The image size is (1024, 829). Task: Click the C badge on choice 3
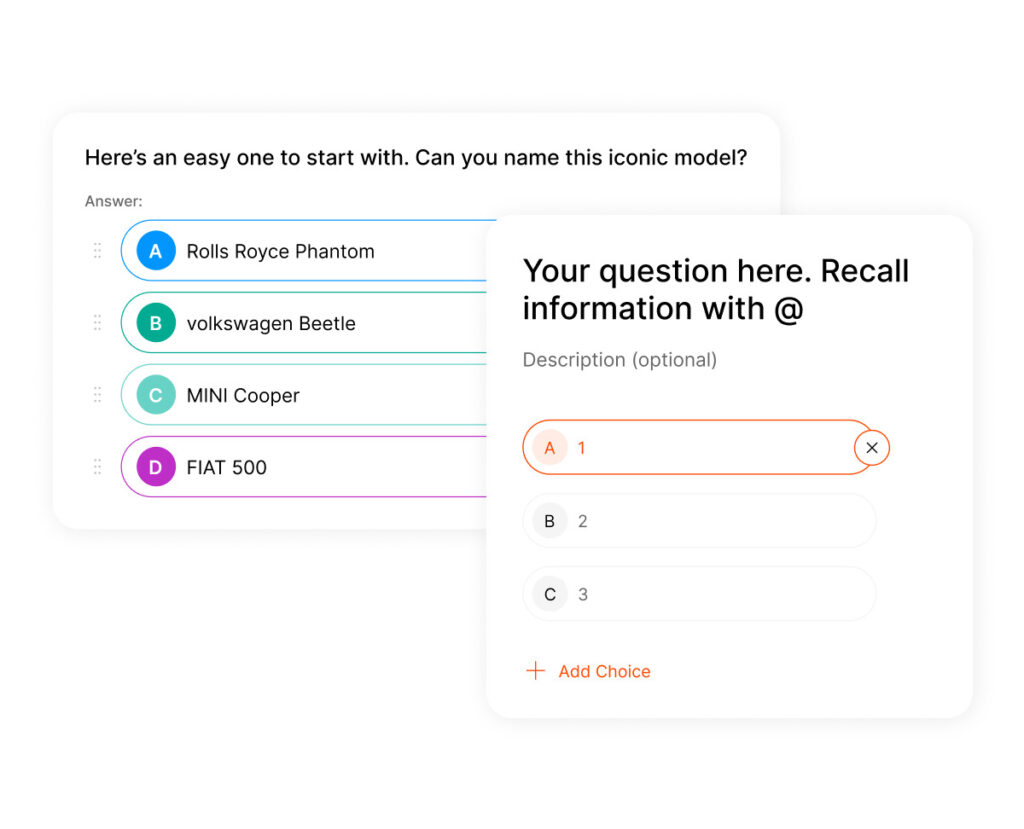(x=549, y=594)
